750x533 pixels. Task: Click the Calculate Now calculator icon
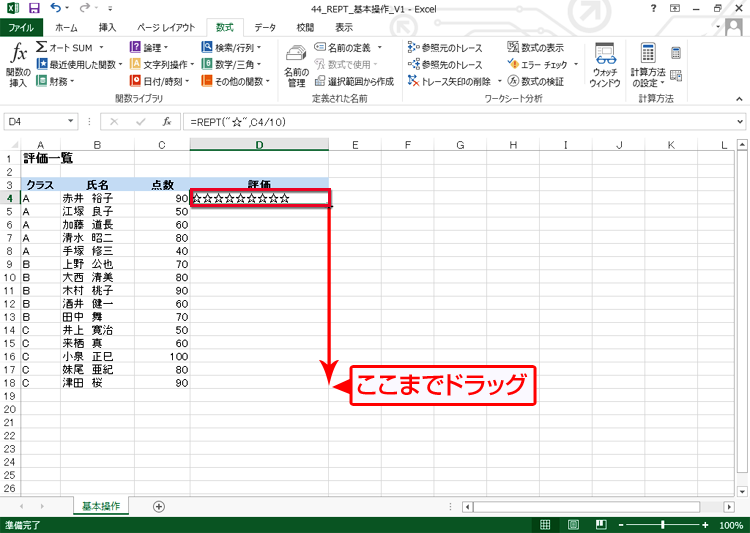coord(676,53)
